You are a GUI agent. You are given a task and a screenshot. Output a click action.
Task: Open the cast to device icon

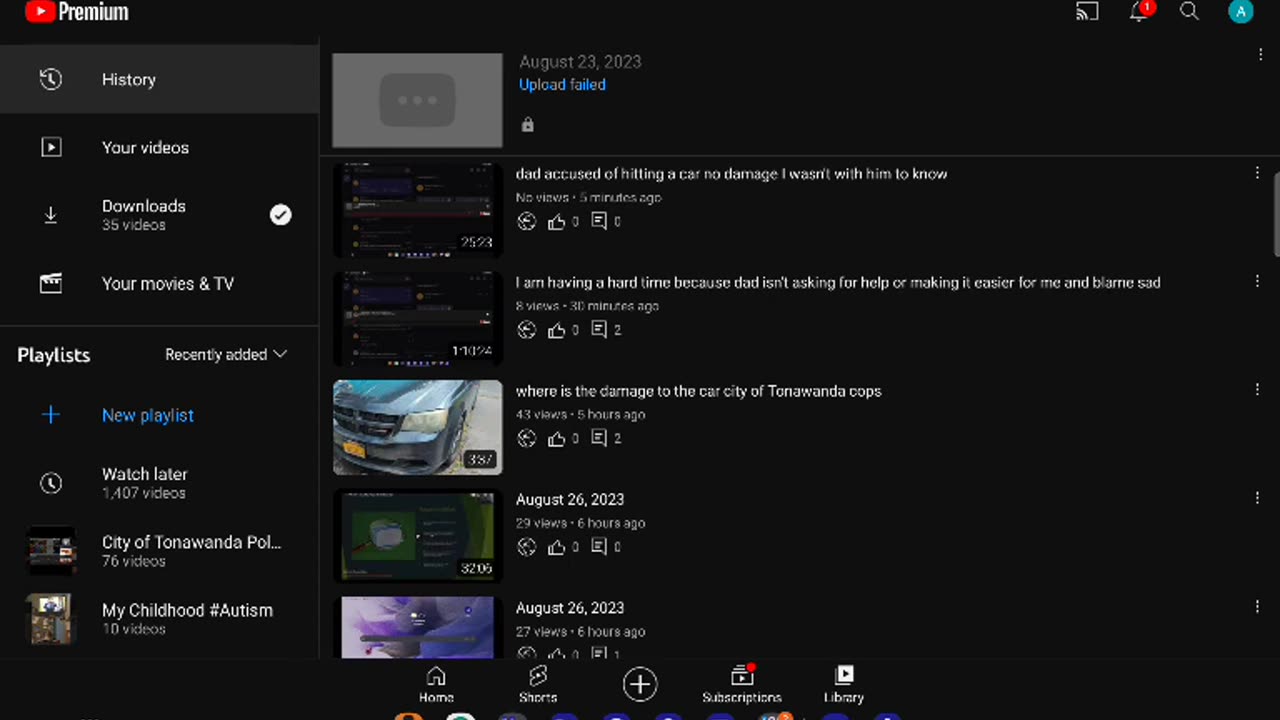coord(1087,12)
